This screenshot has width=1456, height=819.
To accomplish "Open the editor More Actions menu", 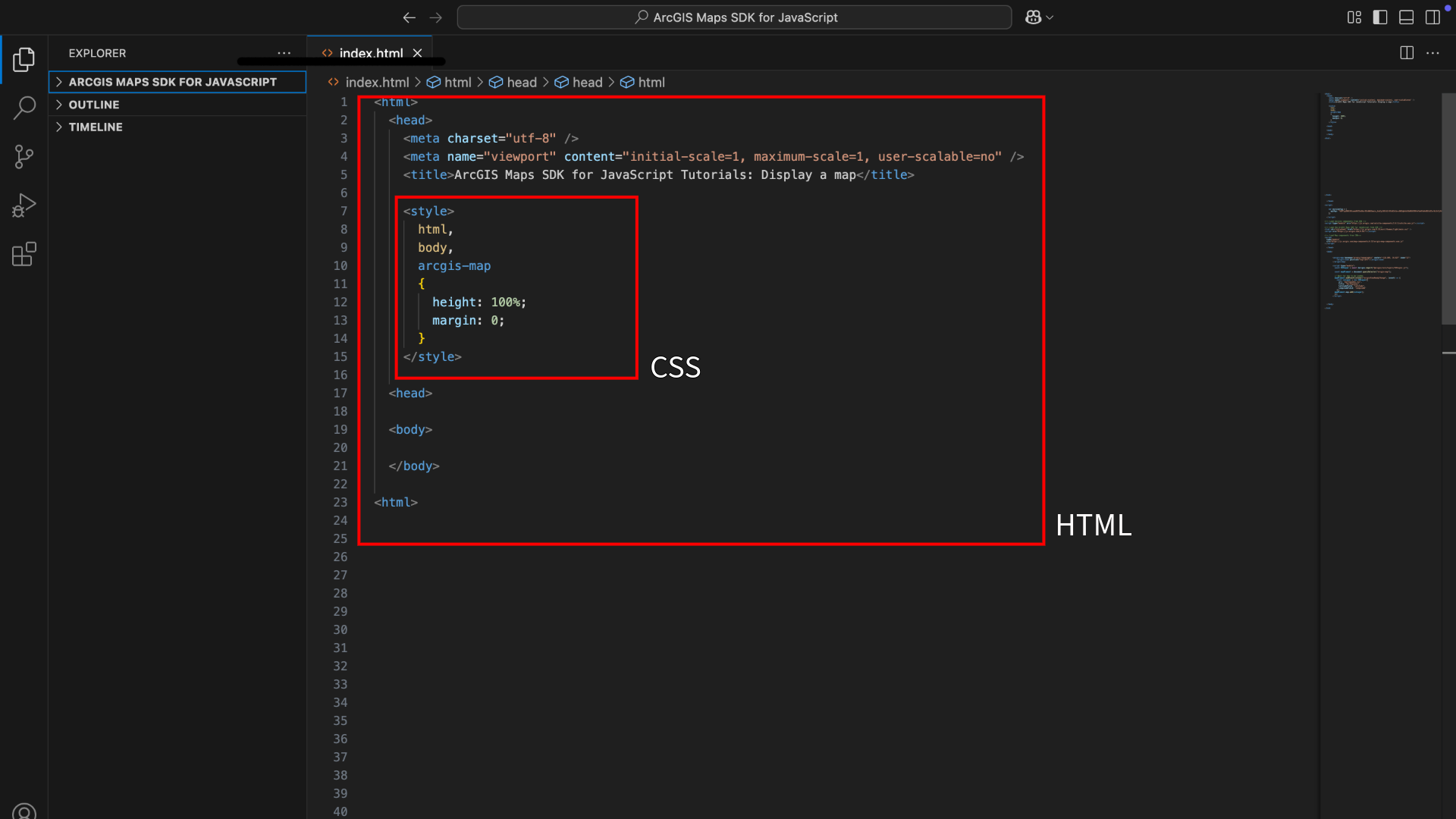I will click(x=1434, y=52).
